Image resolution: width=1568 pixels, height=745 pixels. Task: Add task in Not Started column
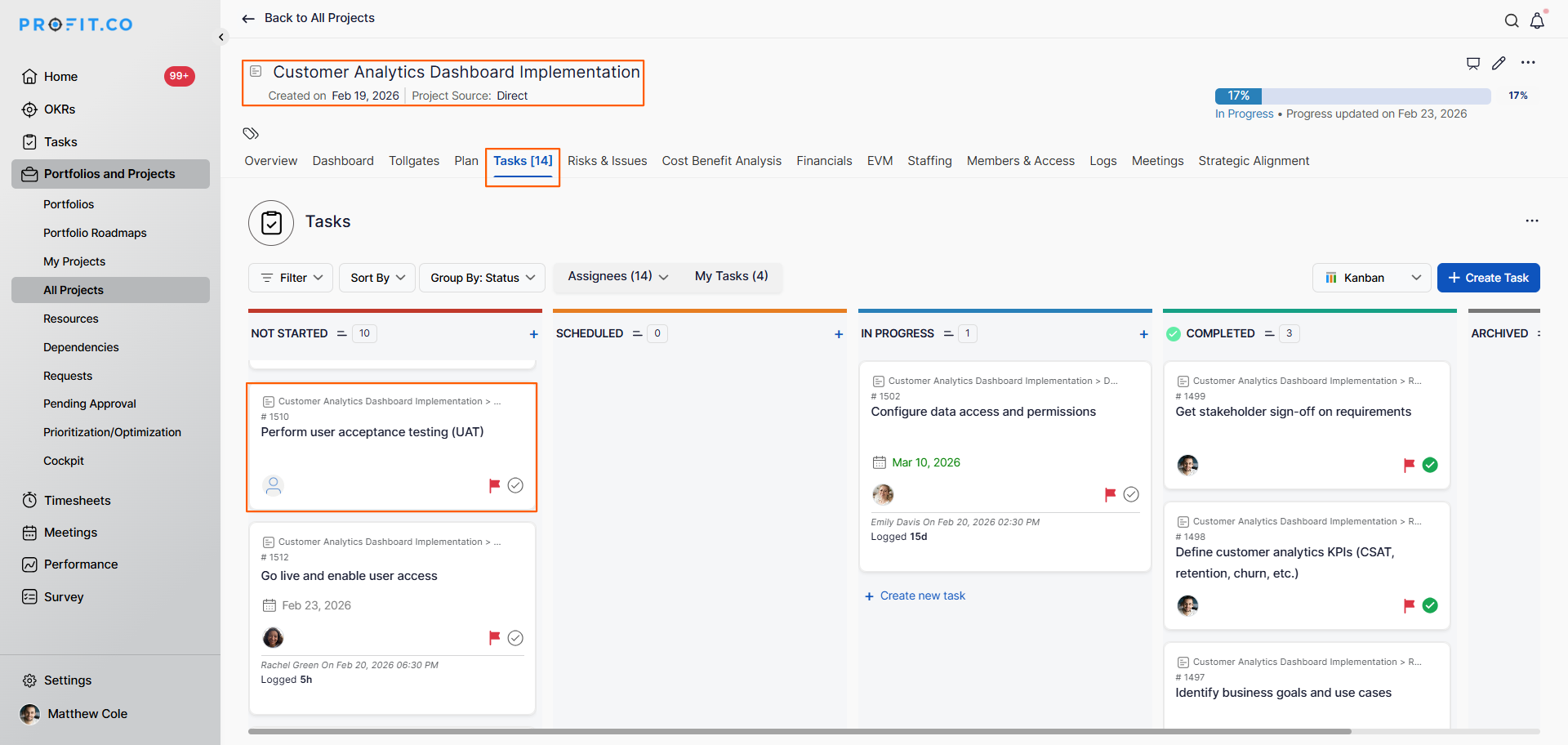pyautogui.click(x=533, y=334)
